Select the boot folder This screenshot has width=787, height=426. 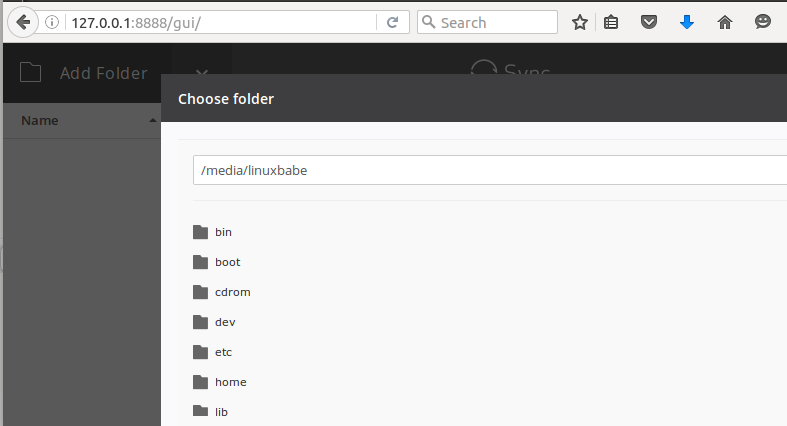[x=227, y=262]
